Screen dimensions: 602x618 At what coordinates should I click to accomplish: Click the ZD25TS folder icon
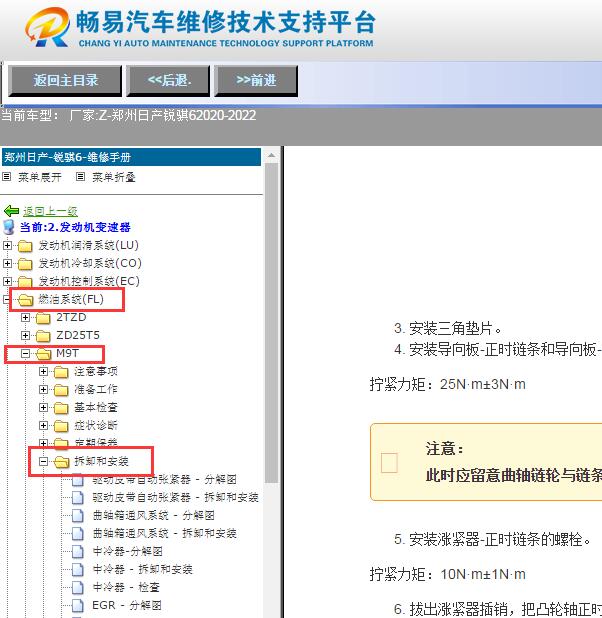coord(43,336)
